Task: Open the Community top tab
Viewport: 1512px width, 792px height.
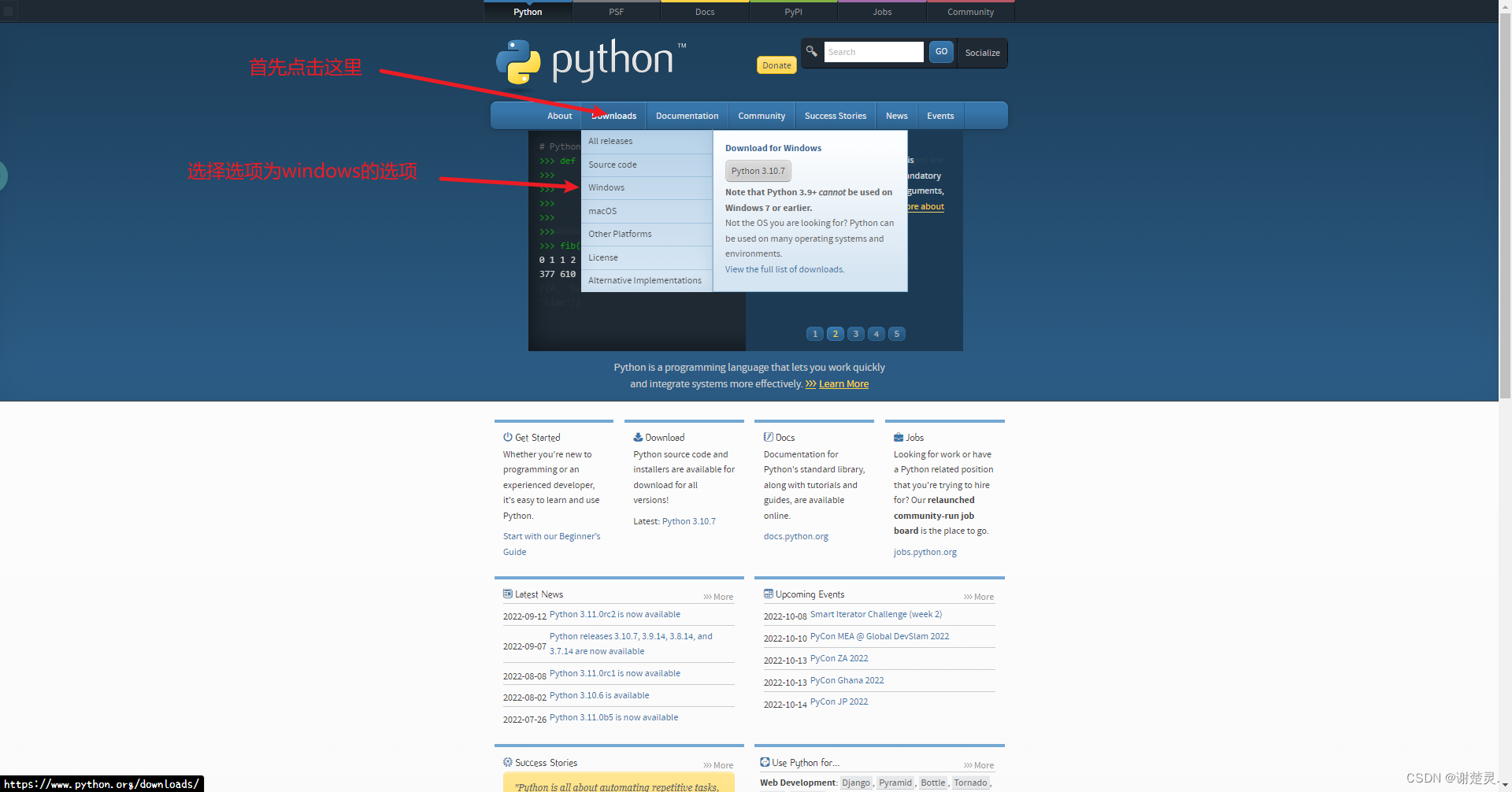Action: pyautogui.click(x=970, y=12)
